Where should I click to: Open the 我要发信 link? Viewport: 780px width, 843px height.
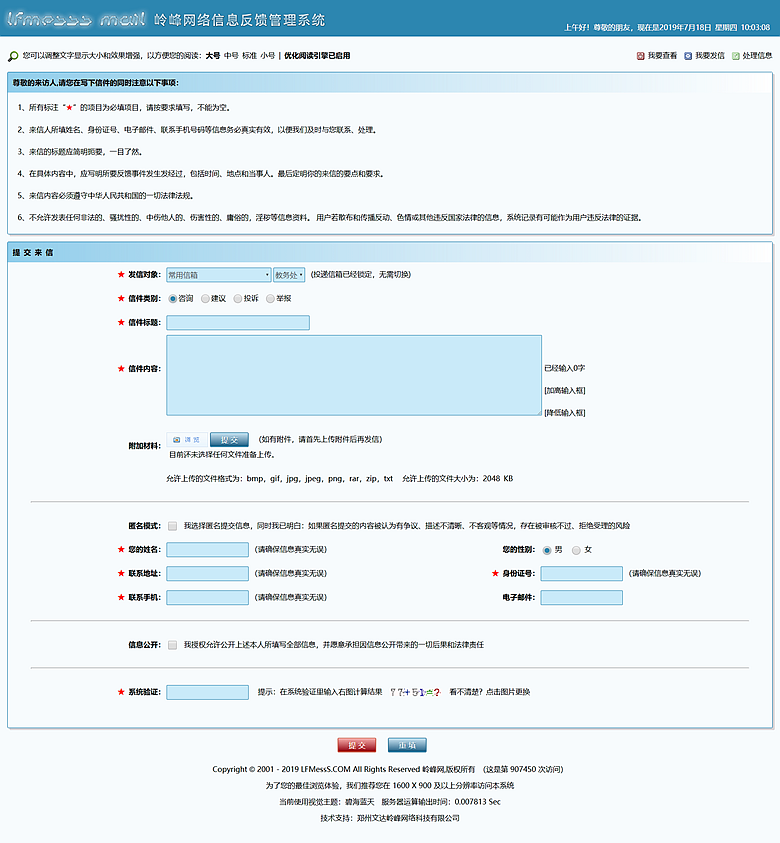(710, 55)
